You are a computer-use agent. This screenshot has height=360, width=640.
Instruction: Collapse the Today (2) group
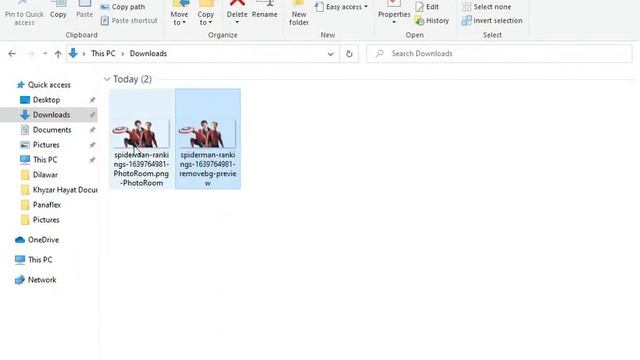point(107,79)
